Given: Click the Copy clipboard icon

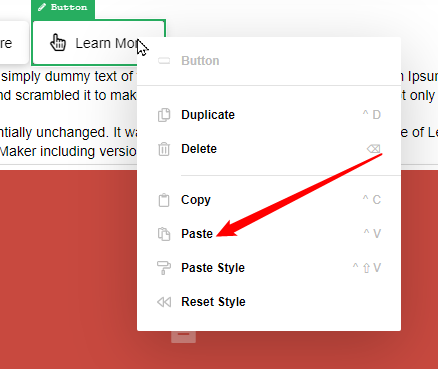Looking at the screenshot, I should [164, 200].
